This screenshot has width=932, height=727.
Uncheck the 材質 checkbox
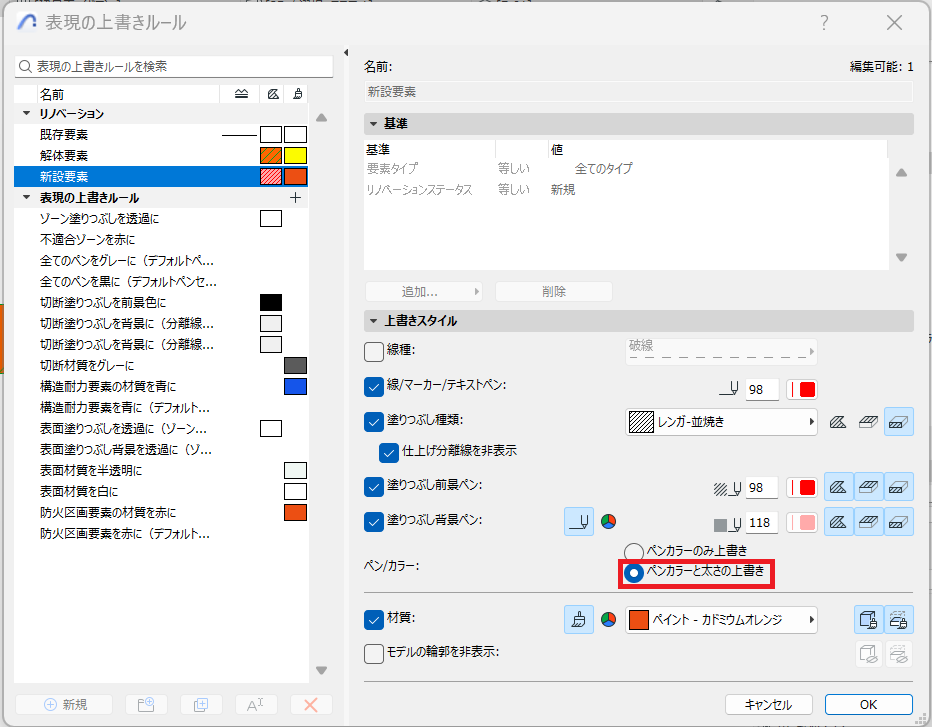pyautogui.click(x=373, y=619)
